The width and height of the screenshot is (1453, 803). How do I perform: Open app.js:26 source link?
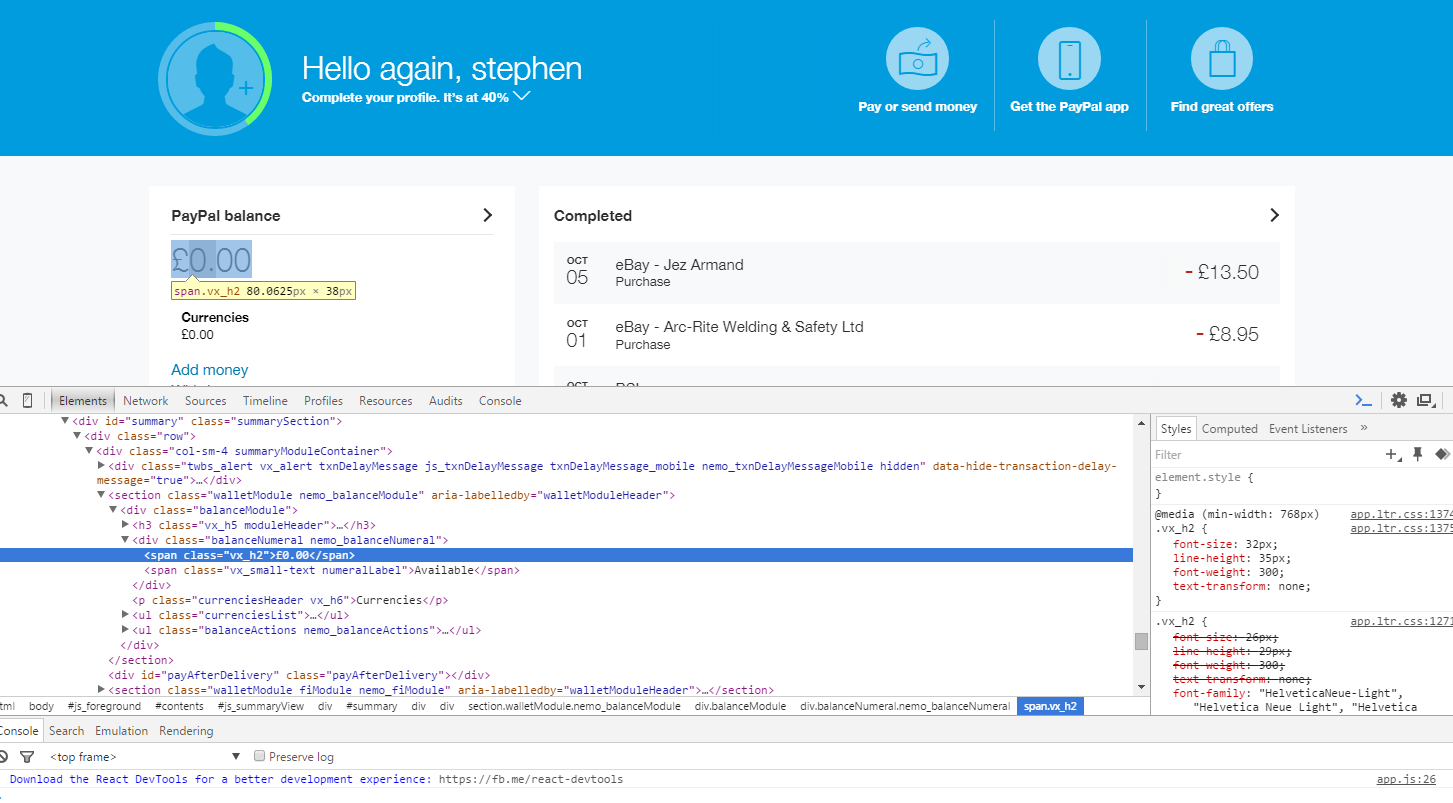1406,779
